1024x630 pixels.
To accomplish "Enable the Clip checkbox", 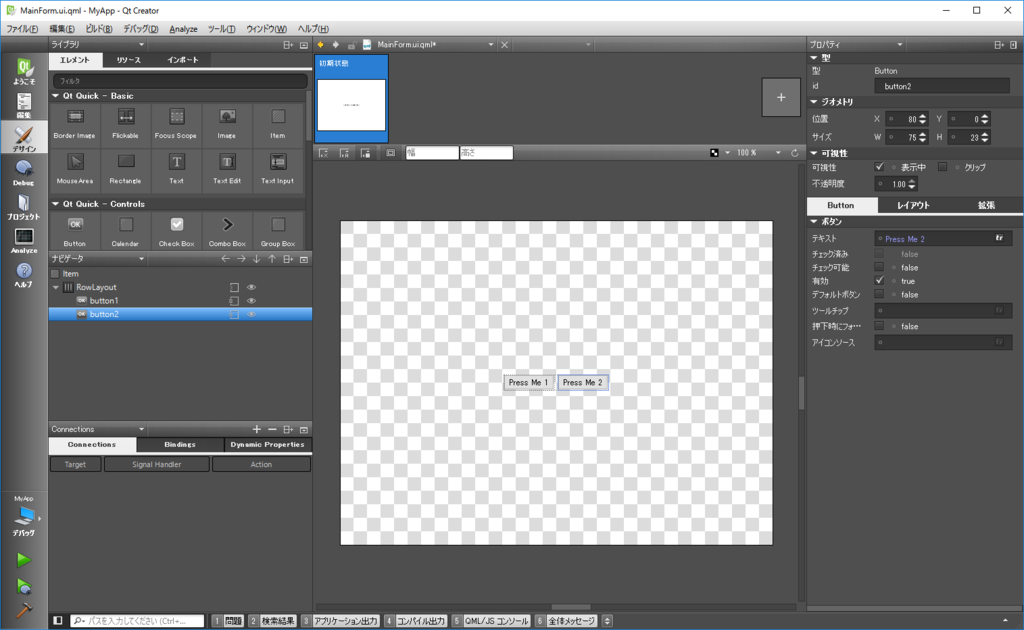I will coord(942,167).
